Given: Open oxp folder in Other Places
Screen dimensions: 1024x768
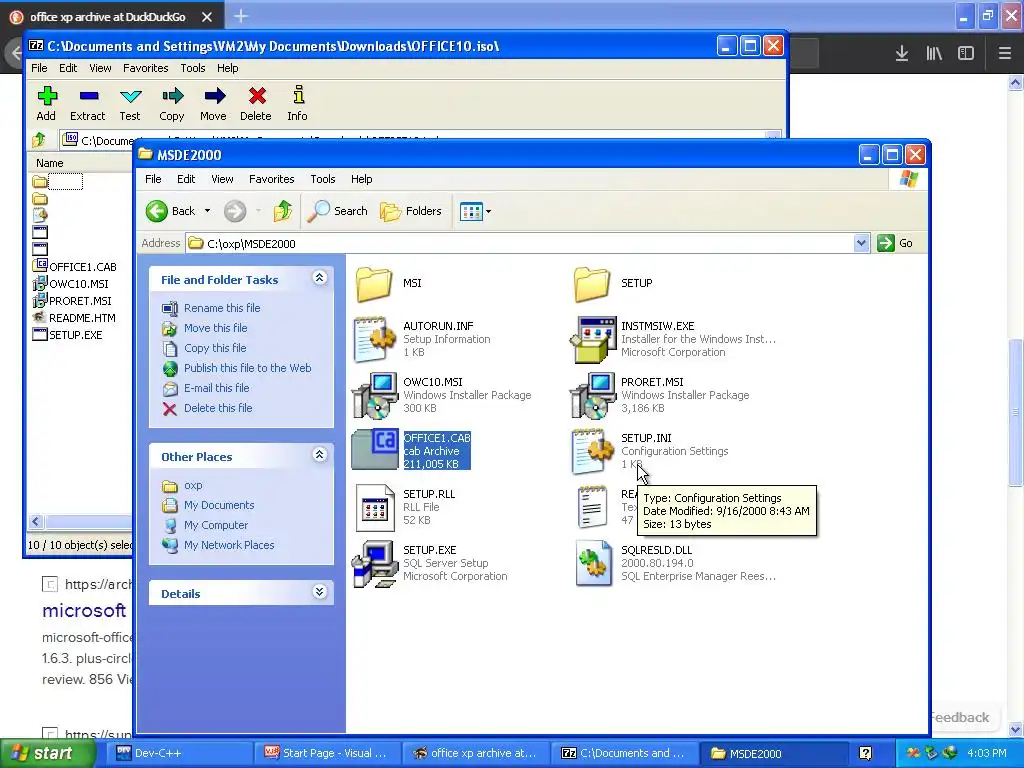Looking at the screenshot, I should [x=193, y=485].
